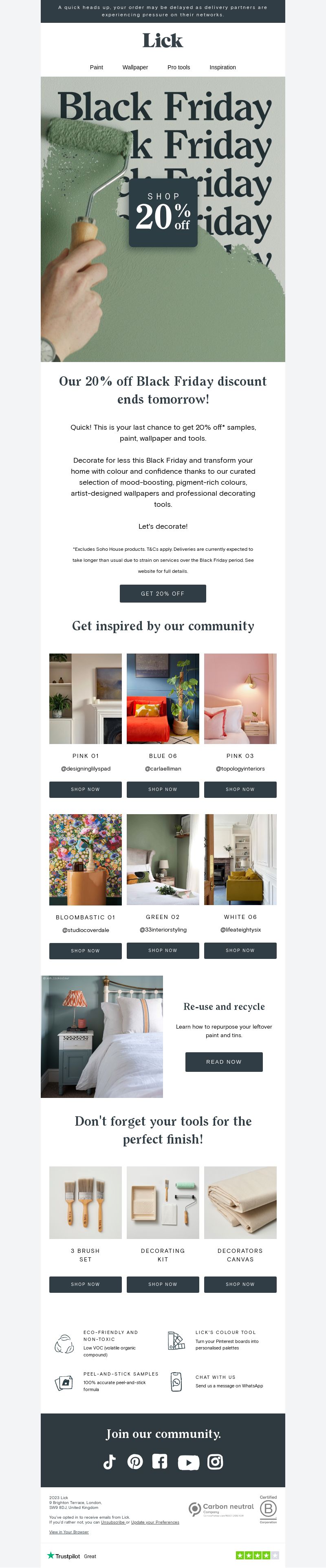Go to the Pro tools navigation link
Image resolution: width=326 pixels, height=1568 pixels.
click(179, 68)
